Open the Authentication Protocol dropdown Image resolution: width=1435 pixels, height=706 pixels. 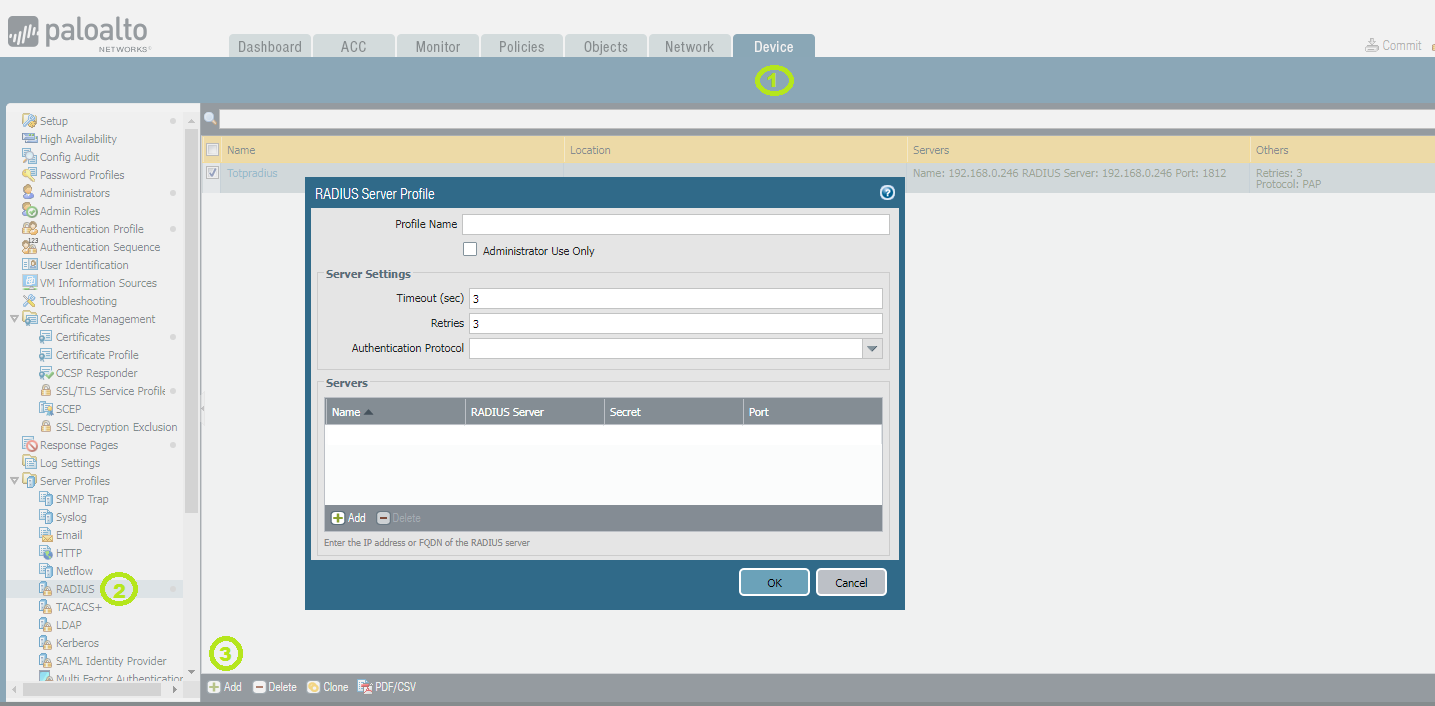click(x=872, y=349)
